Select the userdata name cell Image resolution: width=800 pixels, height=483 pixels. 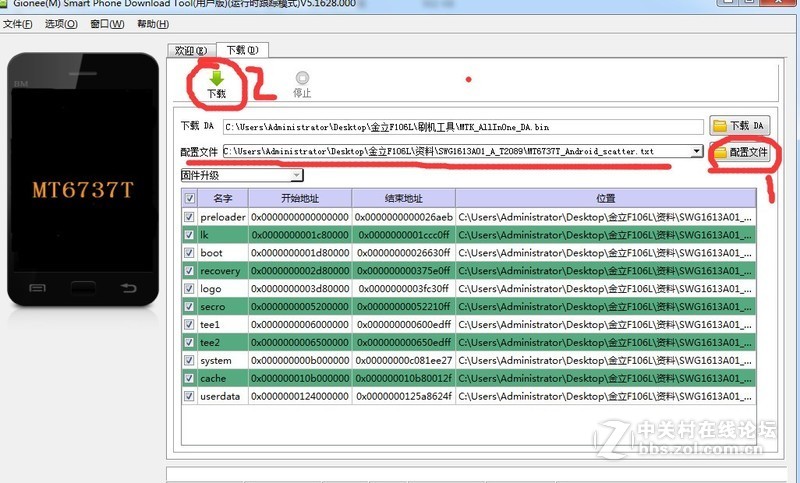[223, 396]
